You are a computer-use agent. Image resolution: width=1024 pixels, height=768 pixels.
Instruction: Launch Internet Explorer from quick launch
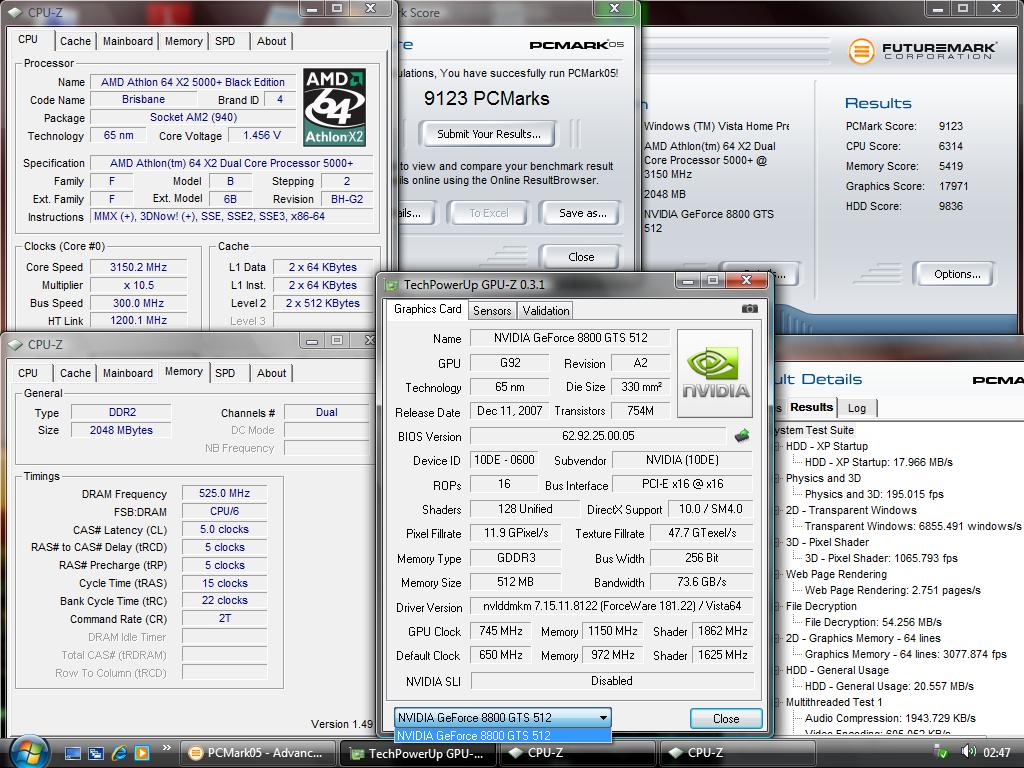click(119, 753)
